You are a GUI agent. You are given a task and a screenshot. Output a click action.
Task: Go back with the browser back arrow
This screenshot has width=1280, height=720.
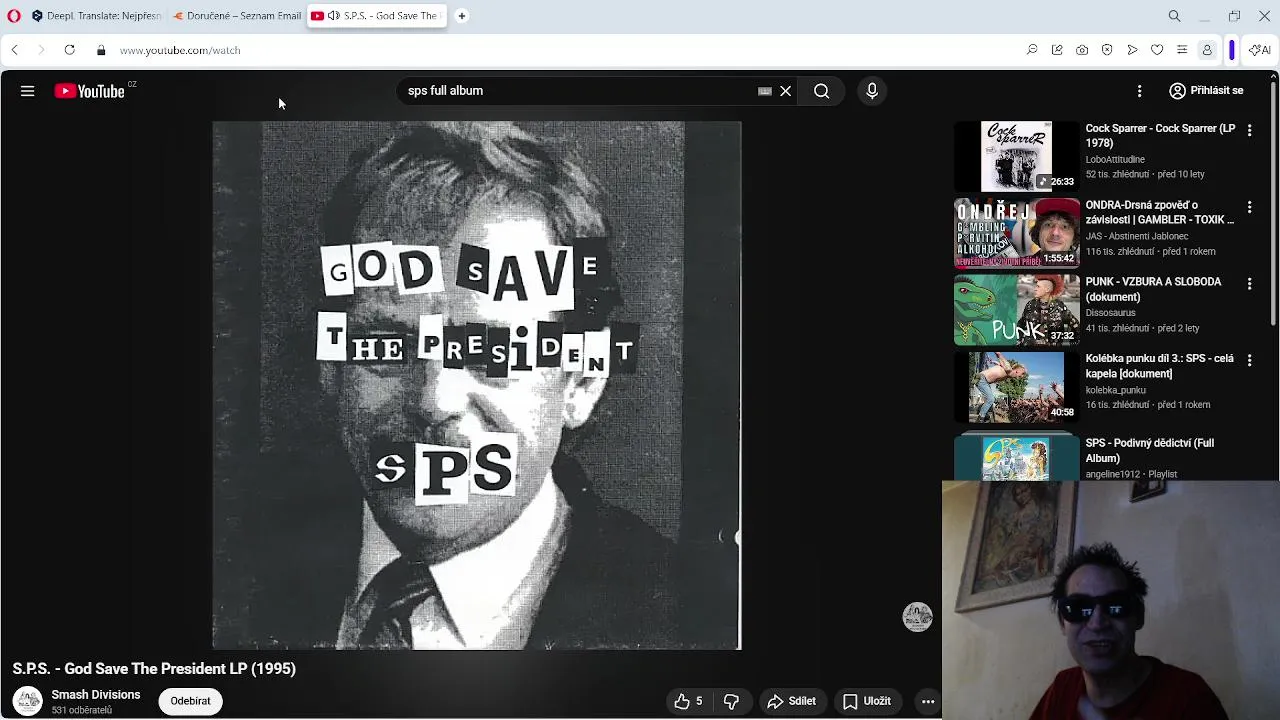point(14,50)
